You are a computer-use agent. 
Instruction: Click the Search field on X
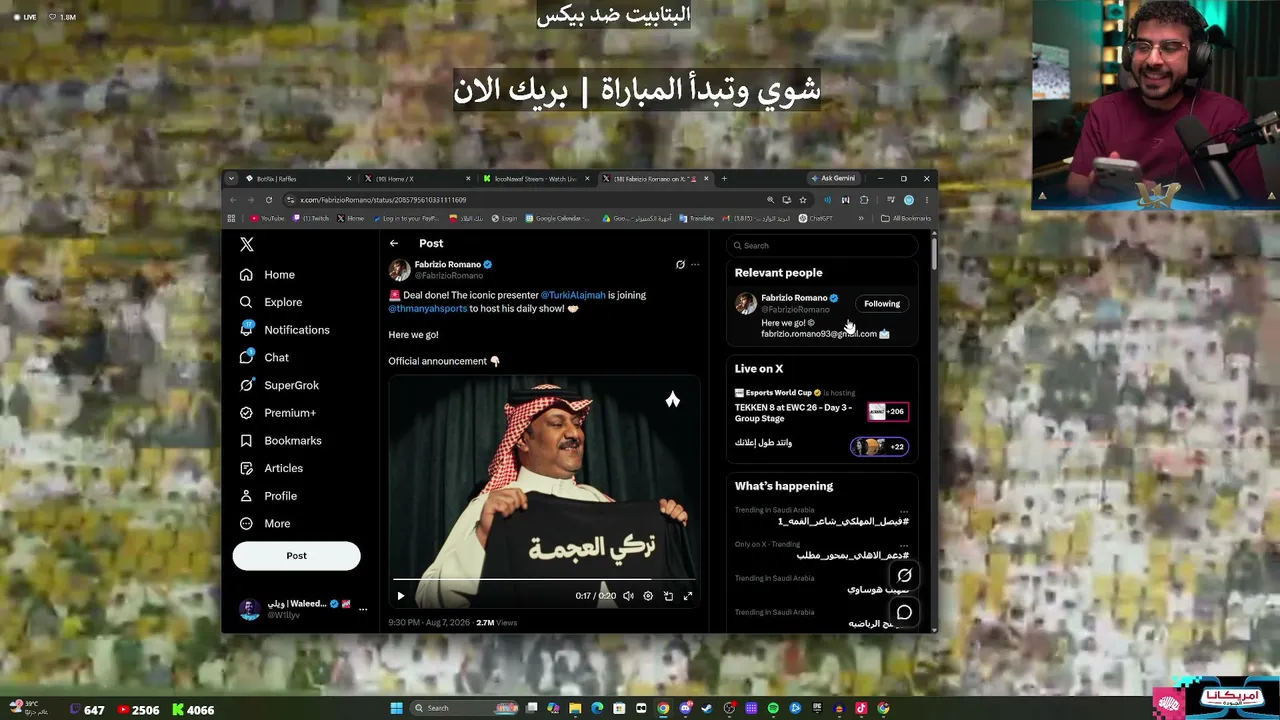(822, 245)
